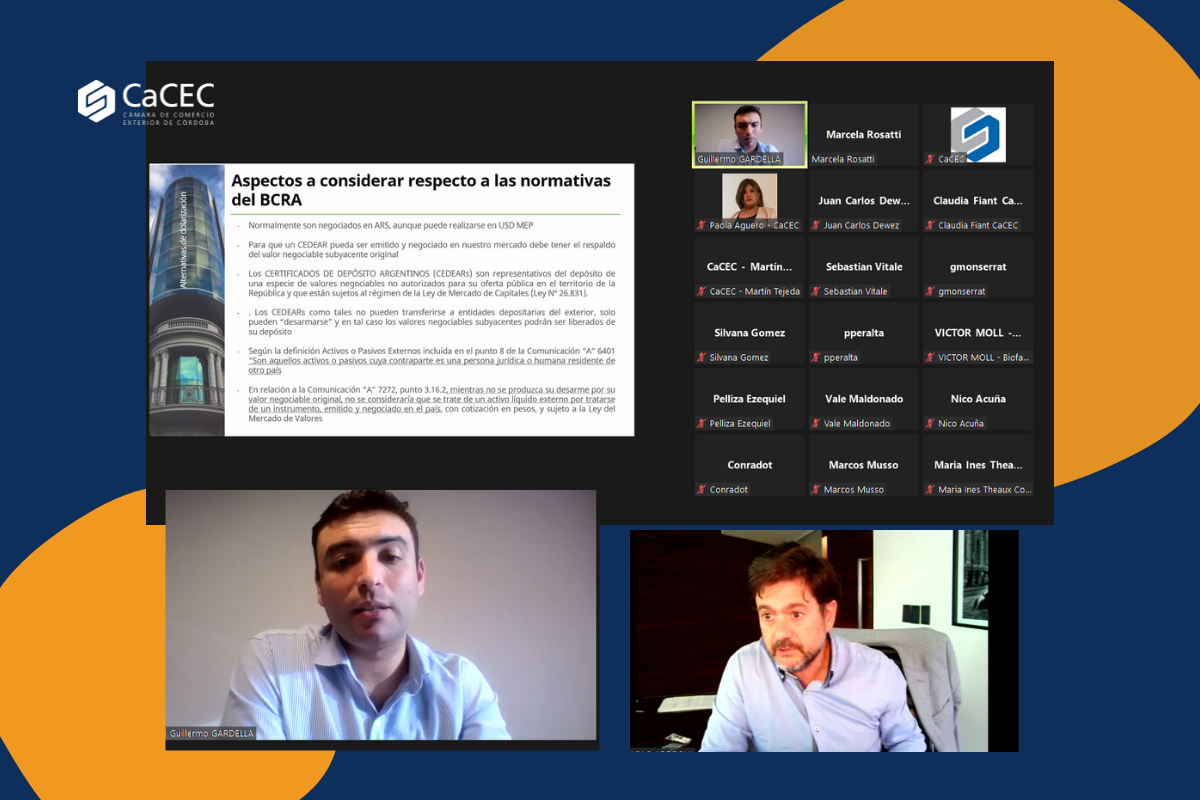Click Nico Acuña's muted microphone icon

pyautogui.click(x=930, y=423)
